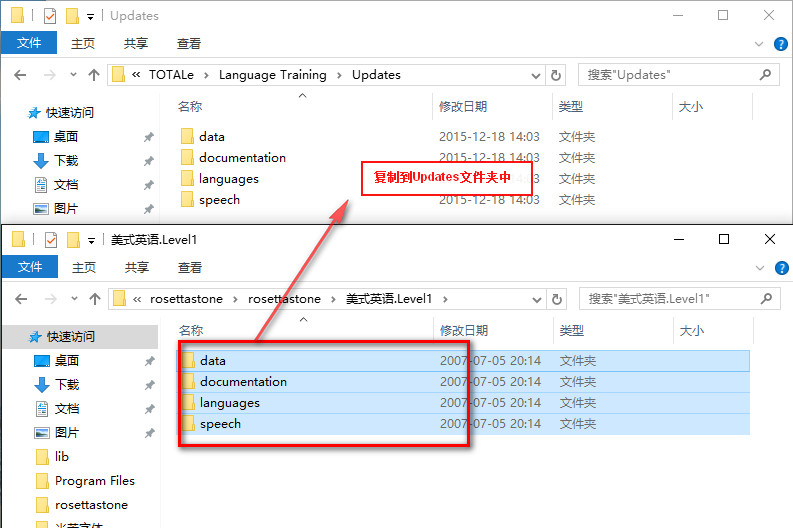
Task: Click the 搜索"美式英语.Level1" search field
Action: pyautogui.click(x=680, y=299)
